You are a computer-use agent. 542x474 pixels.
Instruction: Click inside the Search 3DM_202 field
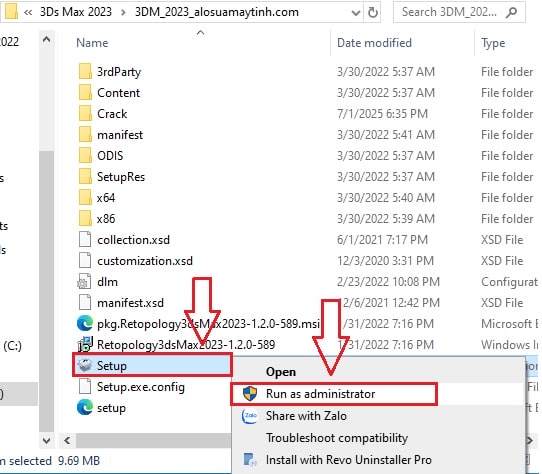(x=449, y=12)
